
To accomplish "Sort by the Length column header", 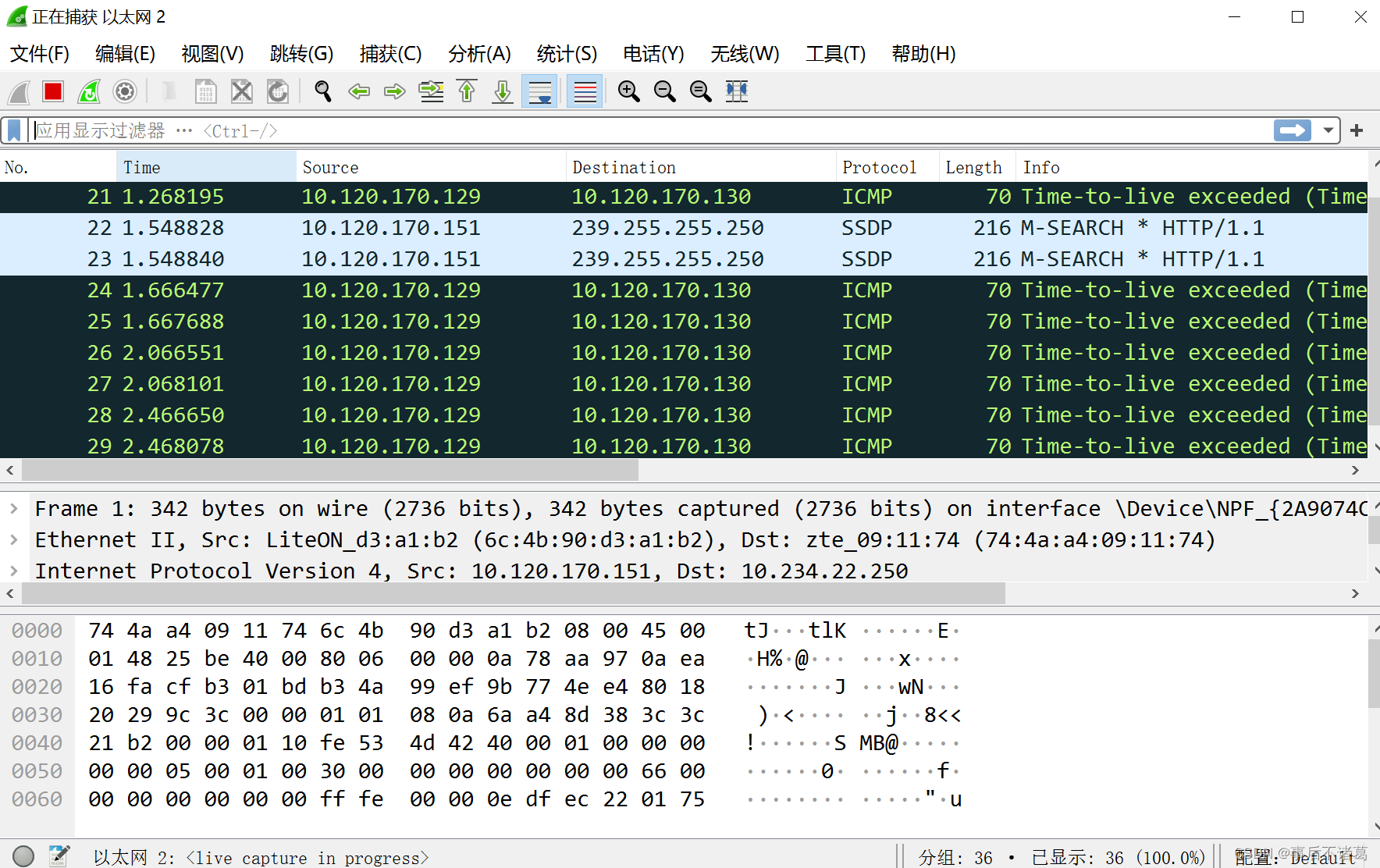I will click(x=978, y=168).
